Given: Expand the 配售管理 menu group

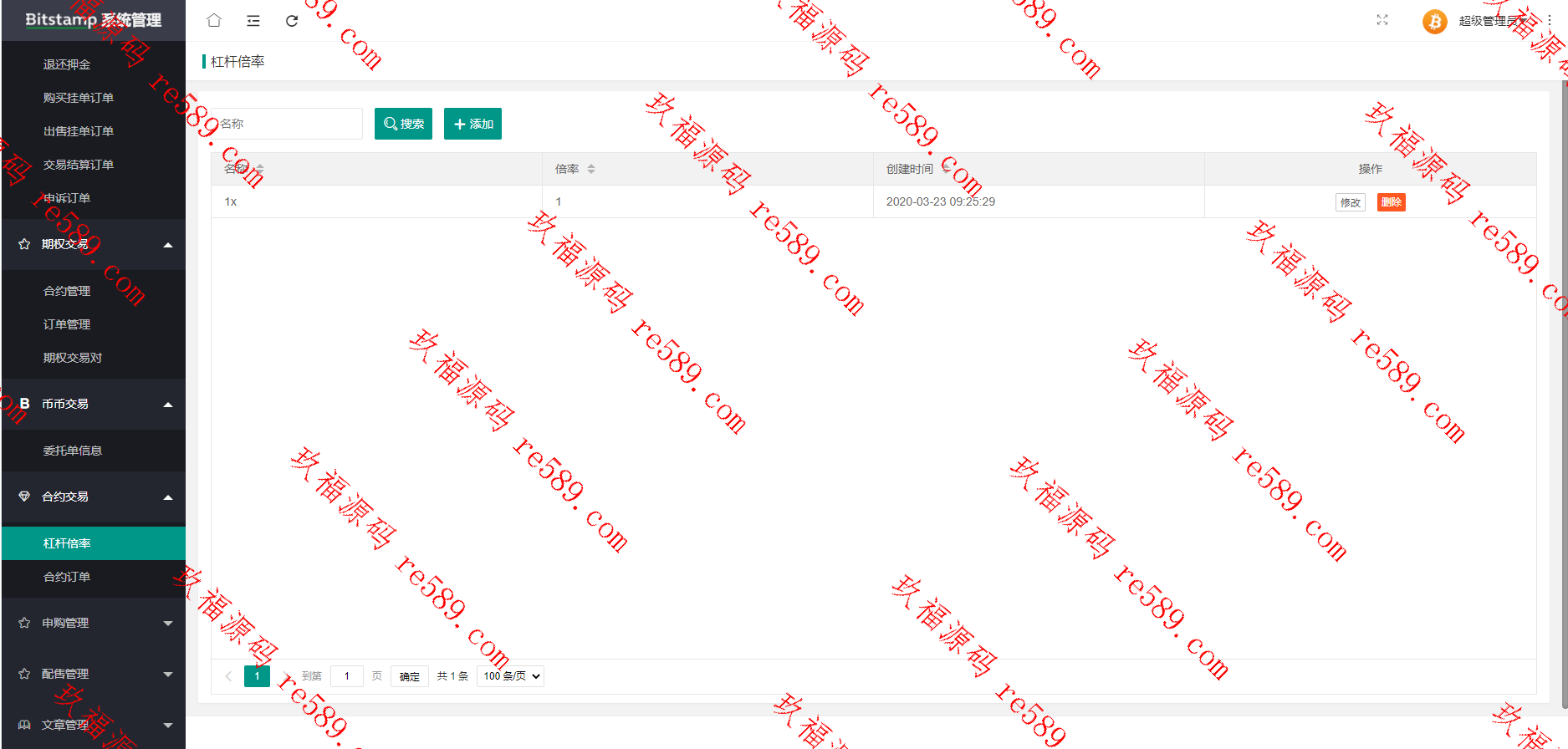Looking at the screenshot, I should [168, 675].
